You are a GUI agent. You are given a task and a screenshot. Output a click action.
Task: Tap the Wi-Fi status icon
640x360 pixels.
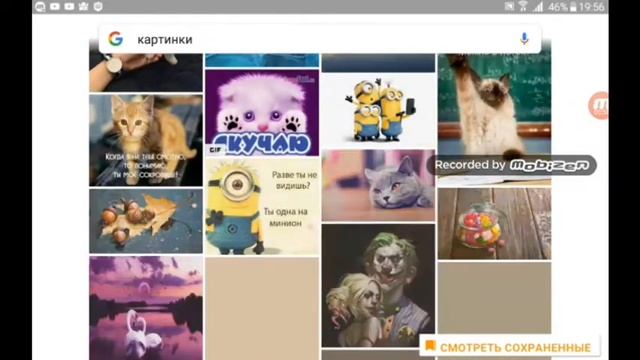tap(523, 6)
